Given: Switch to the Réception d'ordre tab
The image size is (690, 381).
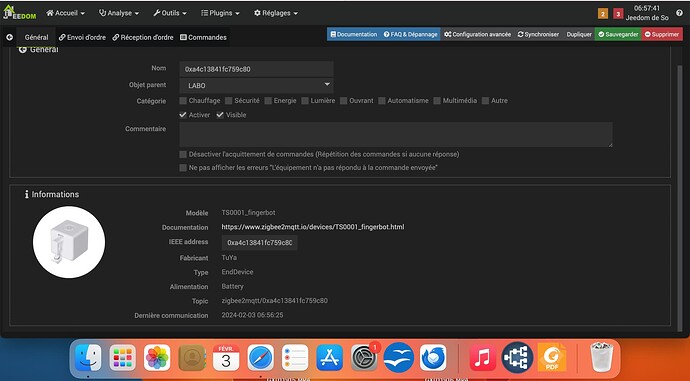Looking at the screenshot, I should (x=143, y=37).
